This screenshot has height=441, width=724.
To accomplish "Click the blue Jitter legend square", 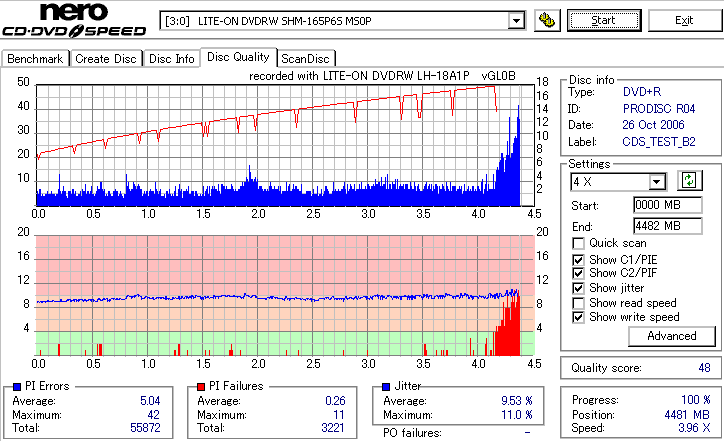I will [386, 387].
